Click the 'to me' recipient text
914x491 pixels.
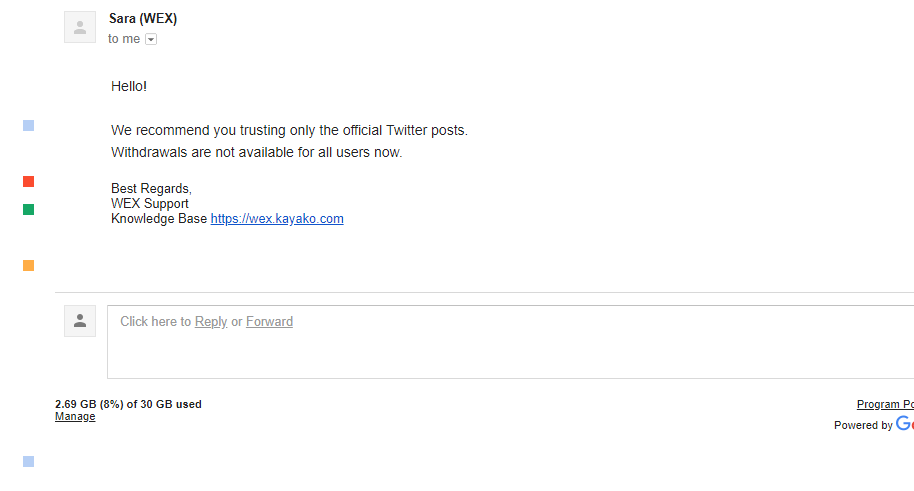click(x=124, y=39)
